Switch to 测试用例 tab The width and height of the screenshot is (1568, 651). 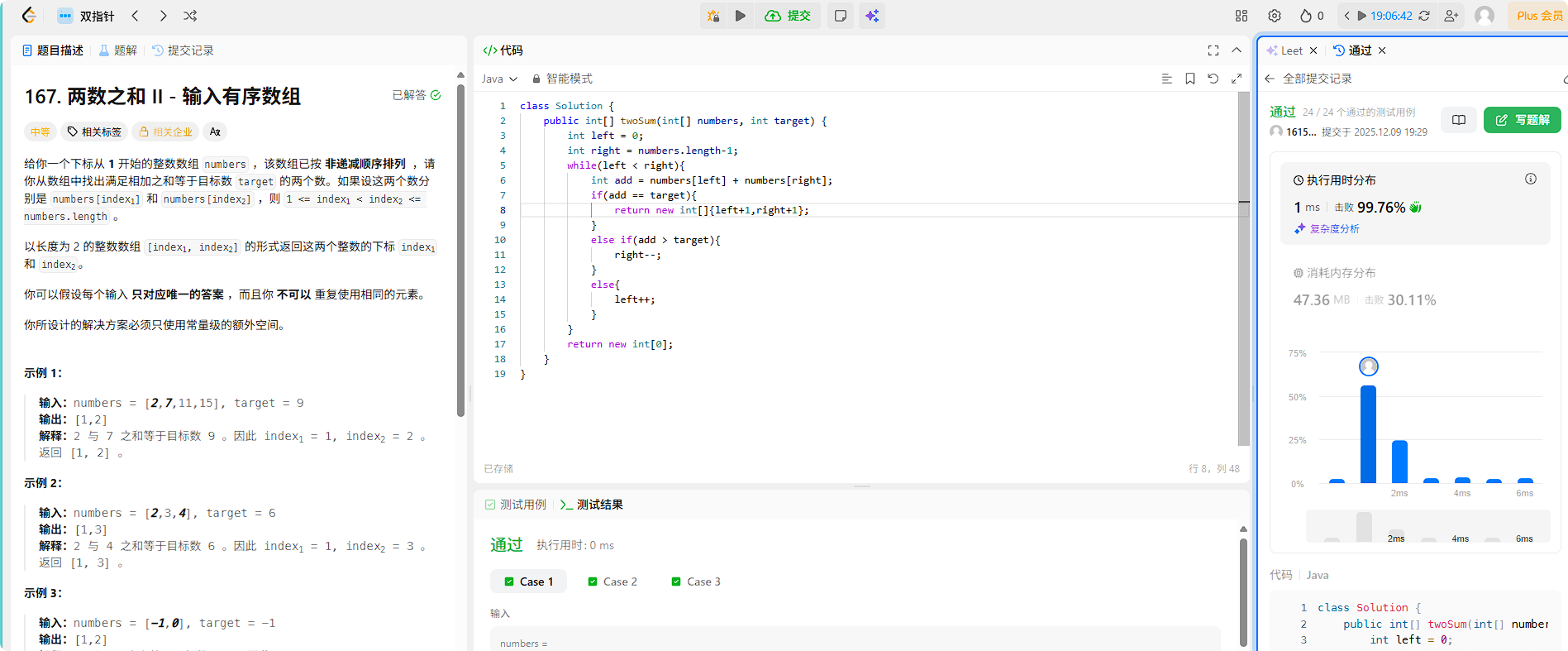coord(516,505)
